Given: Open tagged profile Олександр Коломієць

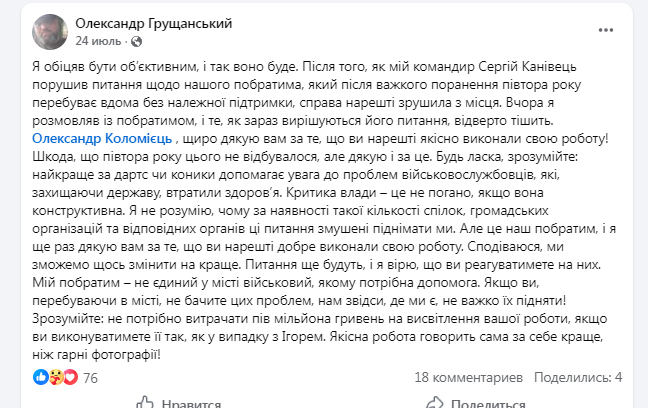Looking at the screenshot, I should [x=102, y=138].
